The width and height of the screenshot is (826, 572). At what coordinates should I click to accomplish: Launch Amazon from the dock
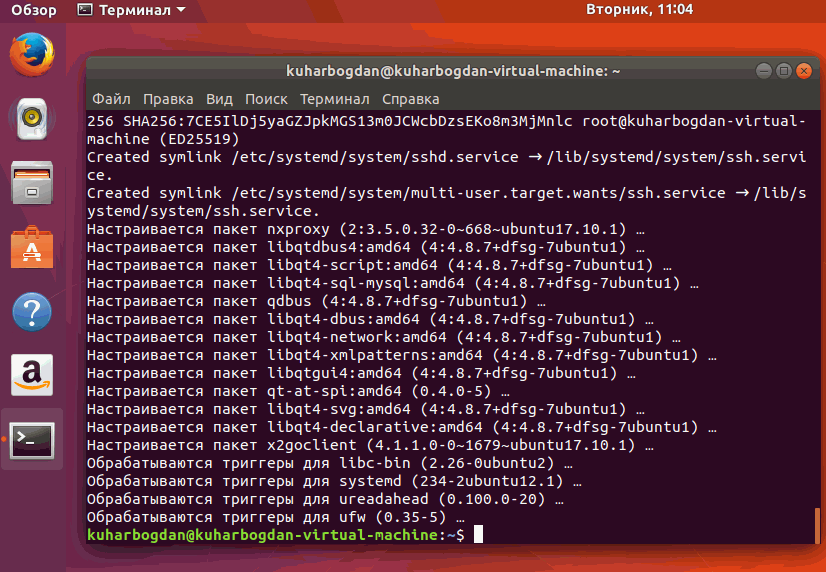(31, 375)
